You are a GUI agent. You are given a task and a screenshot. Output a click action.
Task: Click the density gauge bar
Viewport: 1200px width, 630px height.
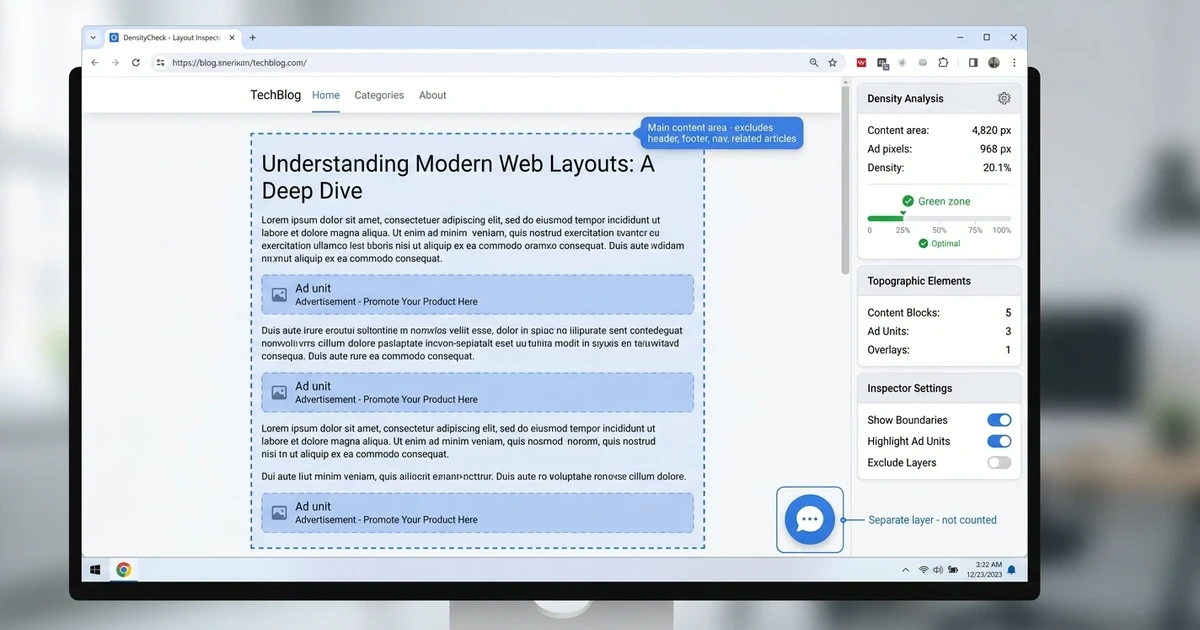tap(939, 218)
